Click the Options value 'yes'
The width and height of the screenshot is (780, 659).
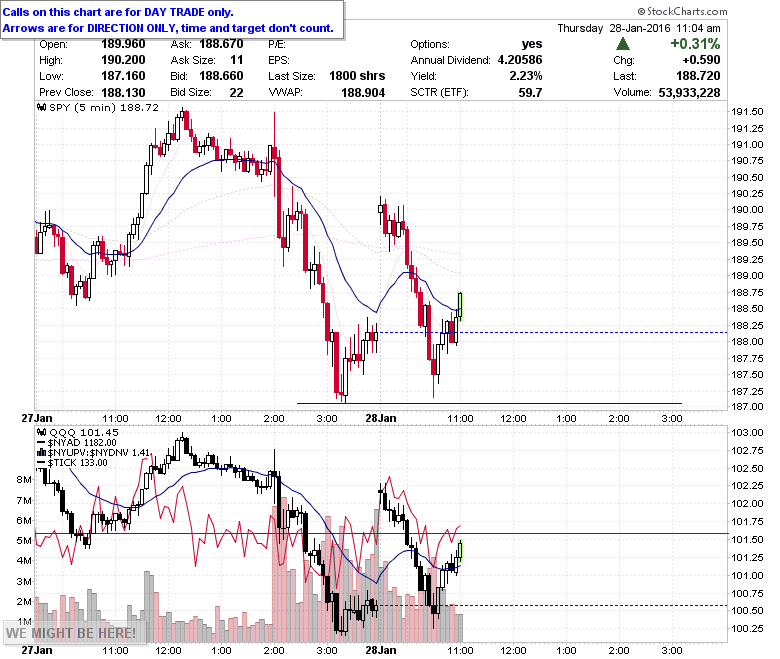(x=532, y=44)
